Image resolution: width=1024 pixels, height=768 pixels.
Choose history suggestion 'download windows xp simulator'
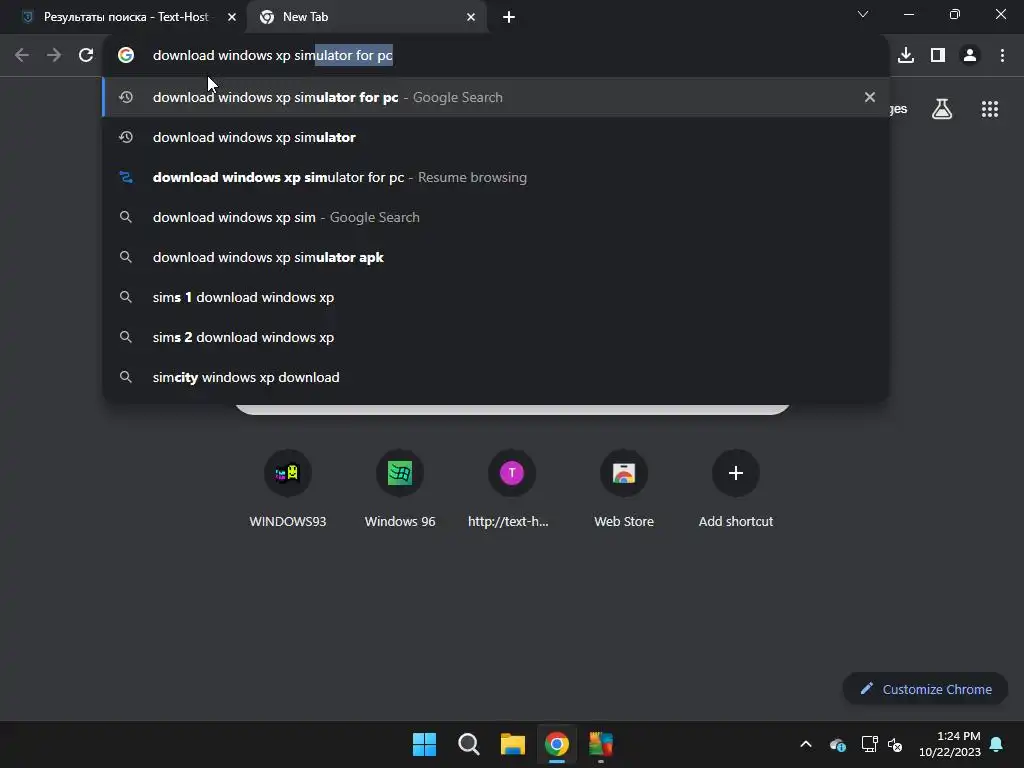click(x=496, y=137)
